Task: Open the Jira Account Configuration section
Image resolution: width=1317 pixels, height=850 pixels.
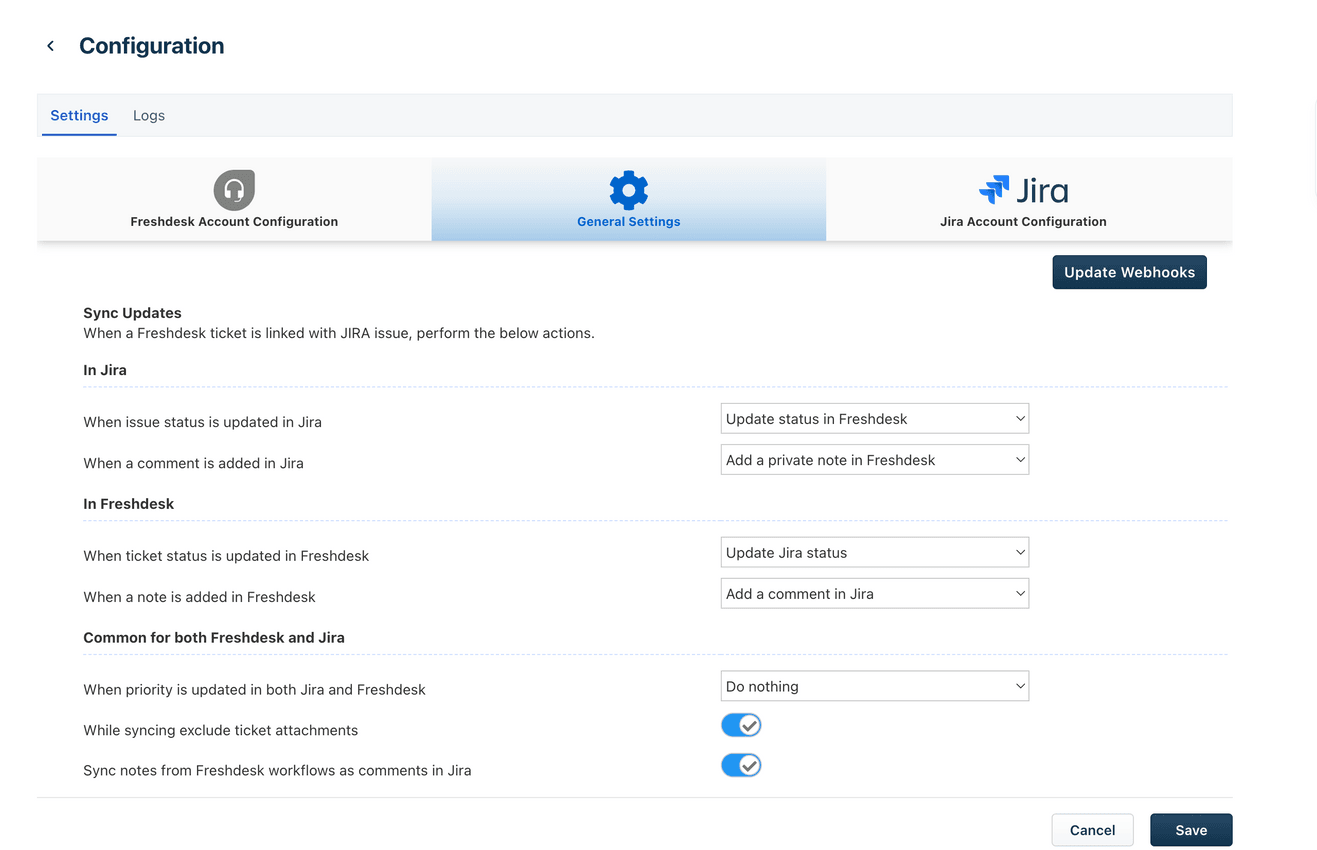Action: click(1023, 221)
